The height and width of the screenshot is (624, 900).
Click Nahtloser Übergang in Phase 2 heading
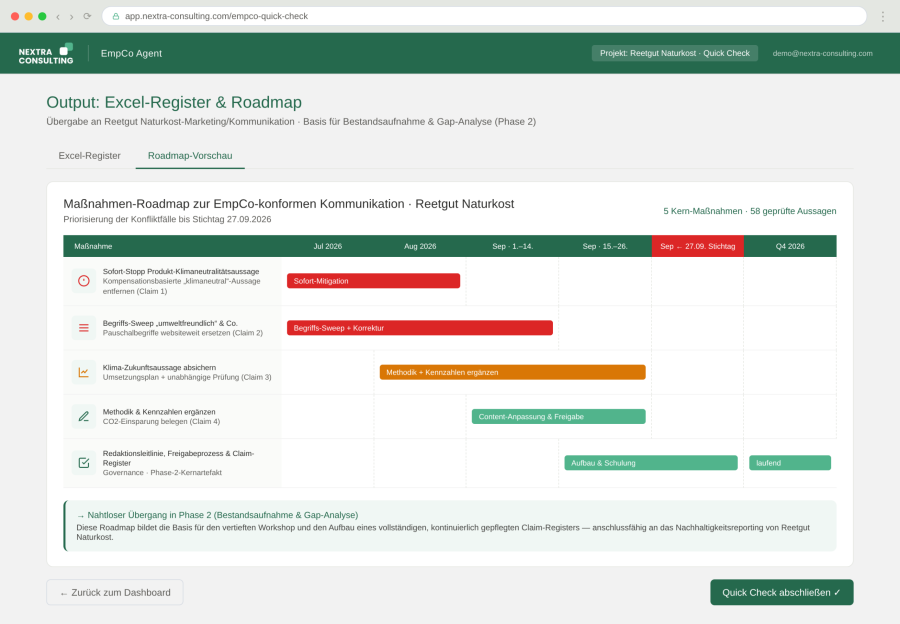pos(217,515)
